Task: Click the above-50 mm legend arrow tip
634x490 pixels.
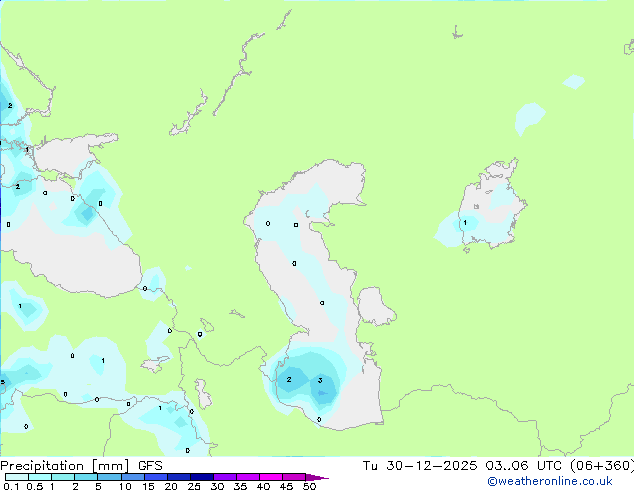Action: tap(317, 477)
